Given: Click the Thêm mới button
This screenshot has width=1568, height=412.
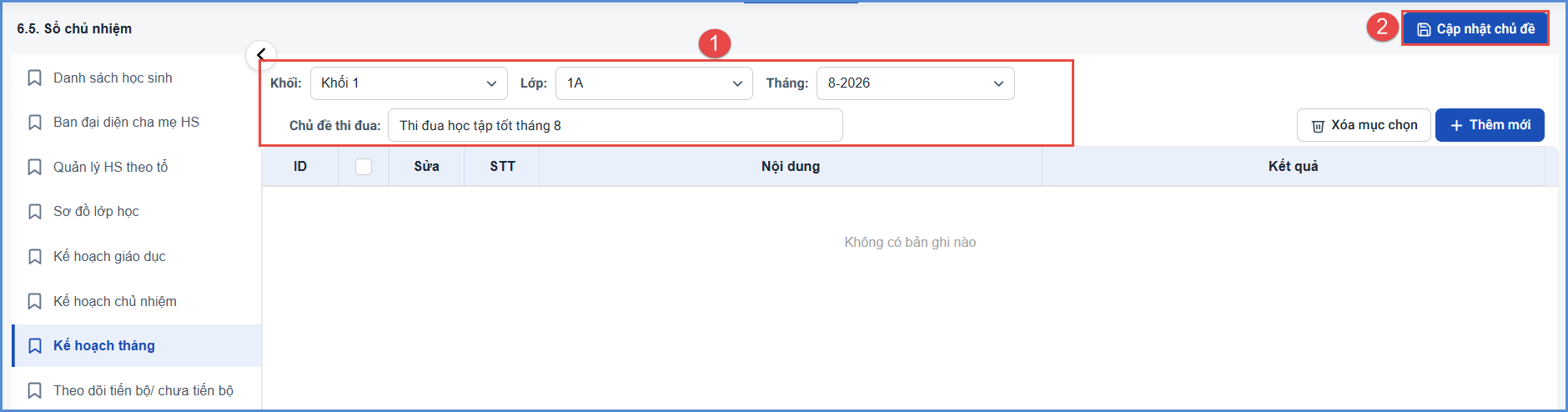Looking at the screenshot, I should pos(1490,125).
